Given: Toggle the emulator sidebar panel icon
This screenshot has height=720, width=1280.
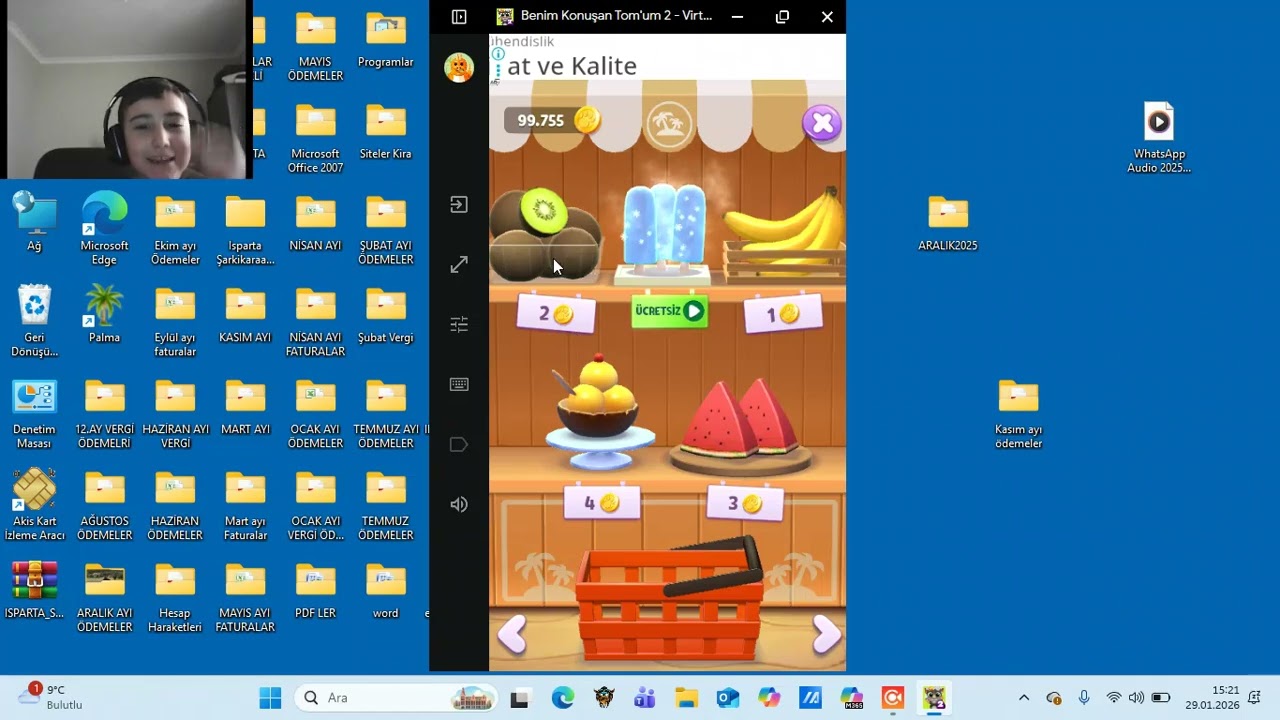Looking at the screenshot, I should tap(459, 17).
